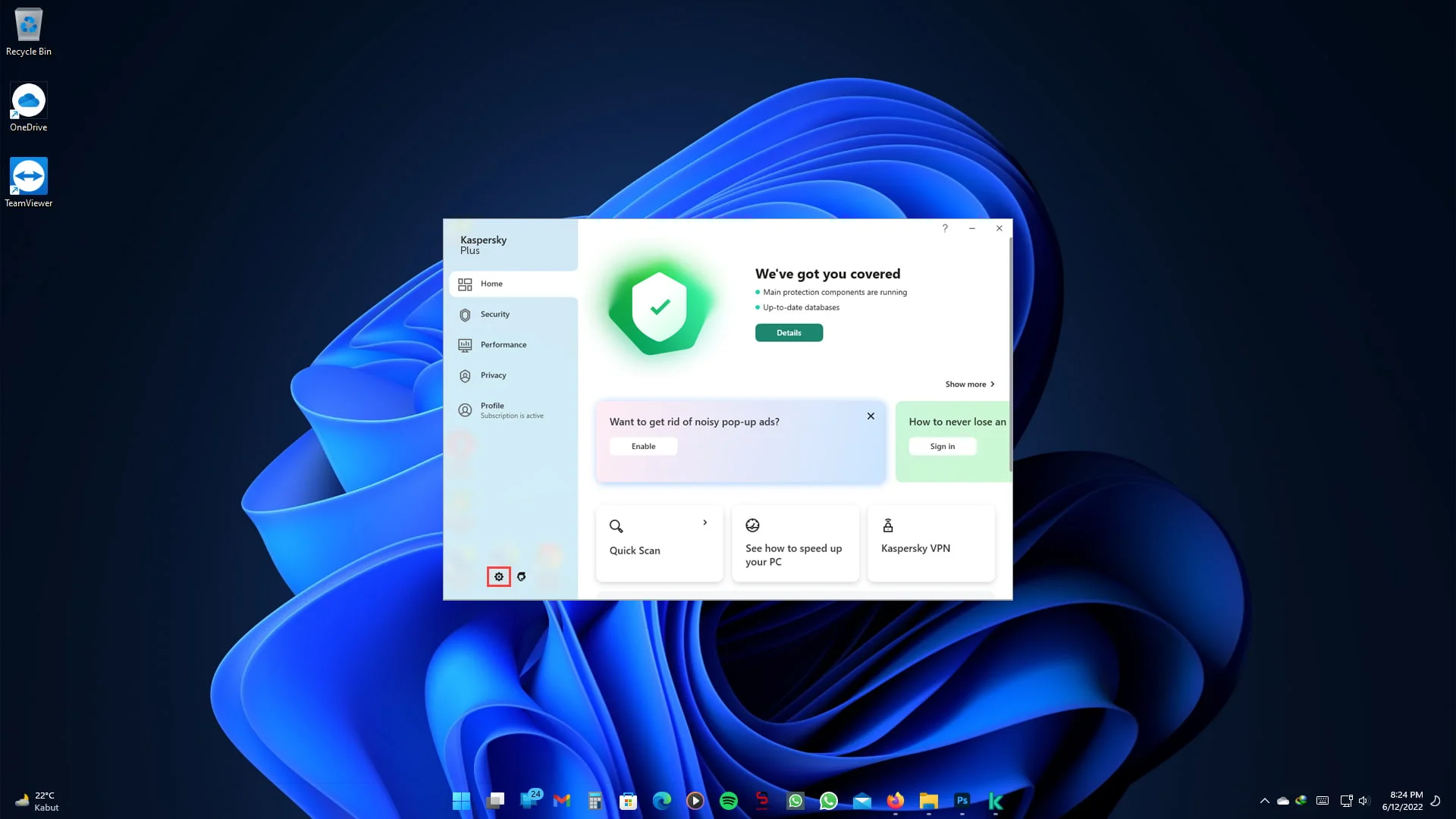Click the Kaspersky Plus product title

pos(483,245)
